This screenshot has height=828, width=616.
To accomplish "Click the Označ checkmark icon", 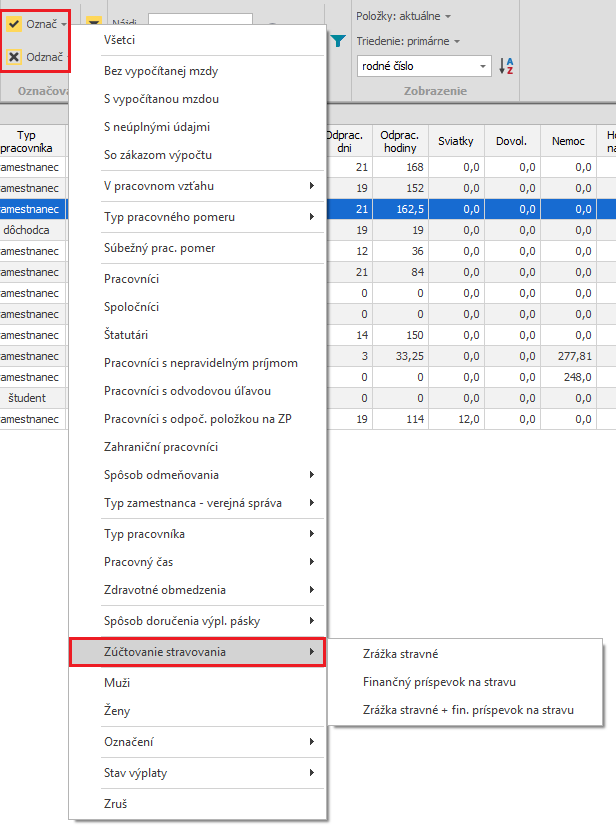I will pyautogui.click(x=14, y=23).
